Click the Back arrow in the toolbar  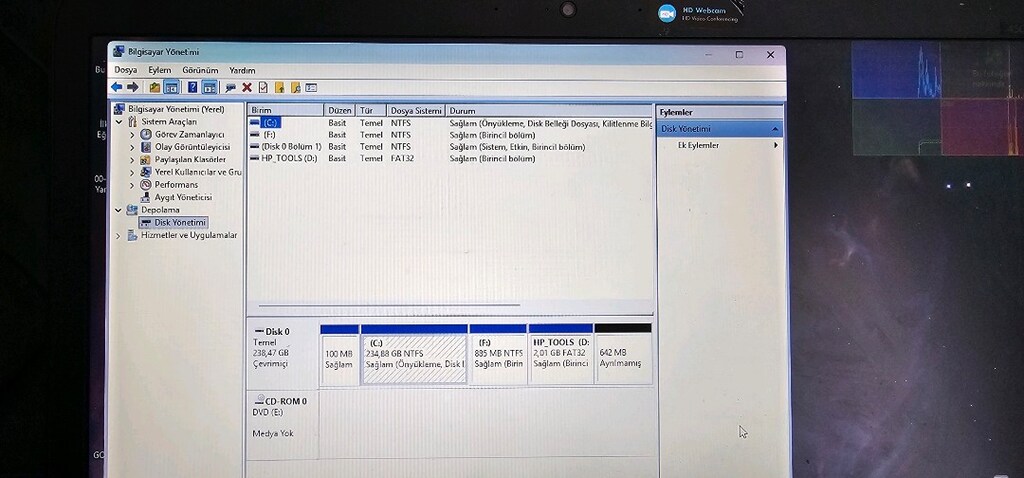point(116,87)
